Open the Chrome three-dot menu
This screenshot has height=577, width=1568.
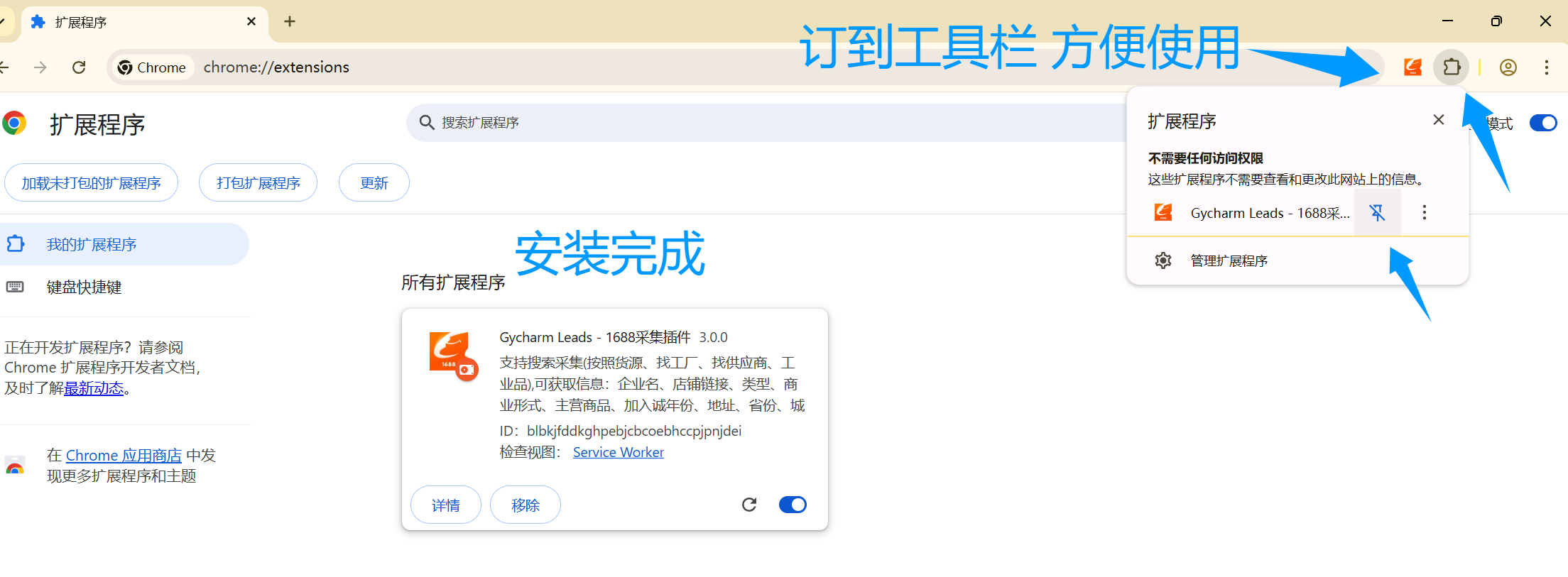click(1546, 67)
